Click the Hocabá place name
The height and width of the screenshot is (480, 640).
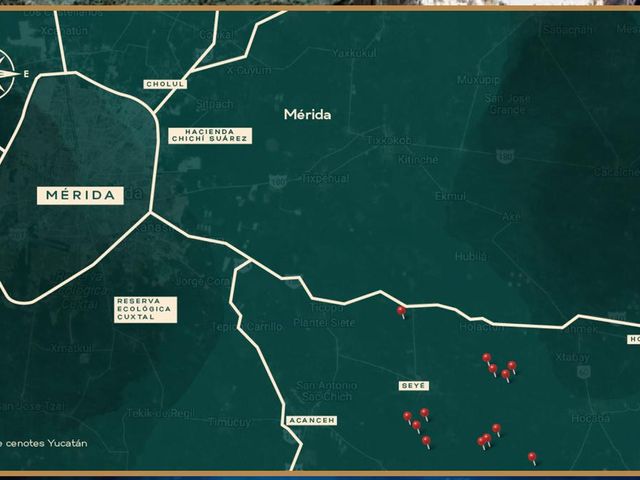click(x=590, y=418)
